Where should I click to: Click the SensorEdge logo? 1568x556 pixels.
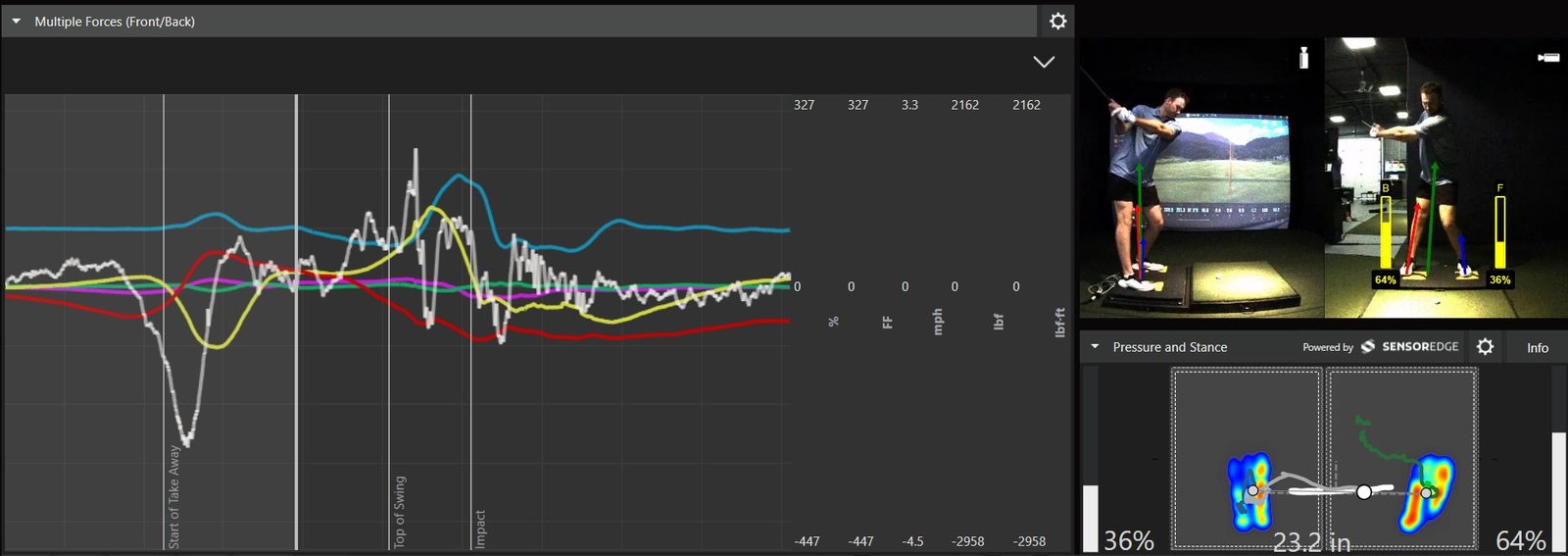pos(1410,346)
